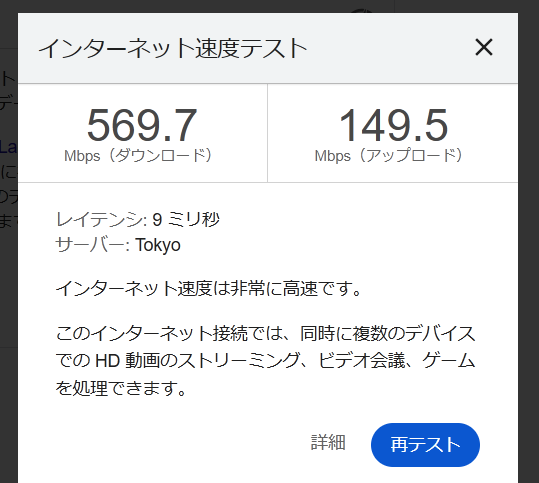The width and height of the screenshot is (539, 483).
Task: Click the Tokyo server name
Action: coord(158,245)
